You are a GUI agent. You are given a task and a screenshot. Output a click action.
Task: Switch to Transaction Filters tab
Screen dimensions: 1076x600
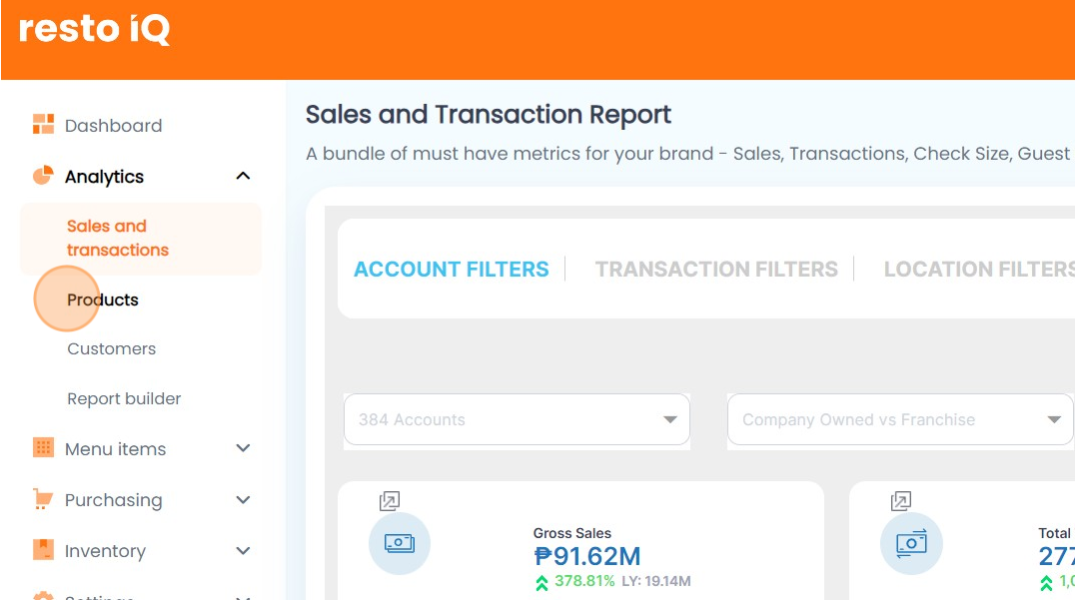[x=716, y=269]
